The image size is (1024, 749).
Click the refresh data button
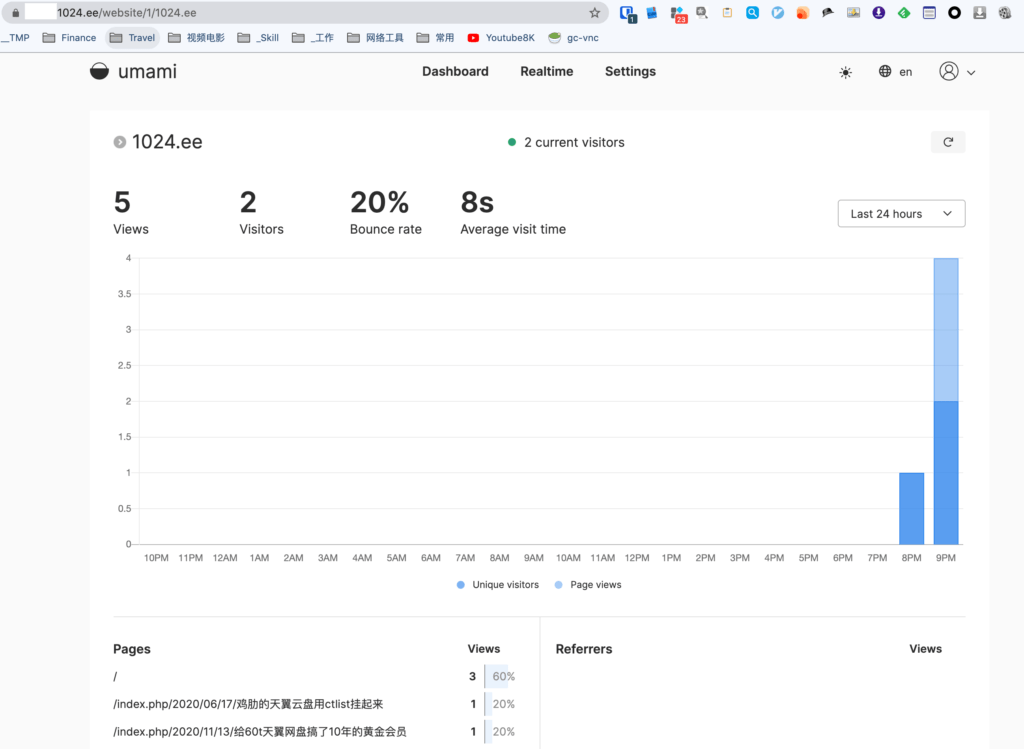click(948, 142)
